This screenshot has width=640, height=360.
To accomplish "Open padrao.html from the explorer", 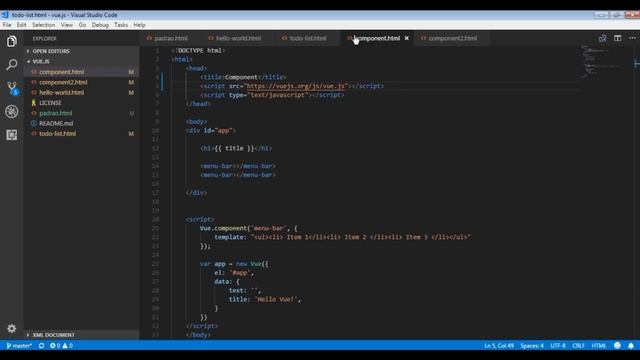I will pyautogui.click(x=56, y=113).
